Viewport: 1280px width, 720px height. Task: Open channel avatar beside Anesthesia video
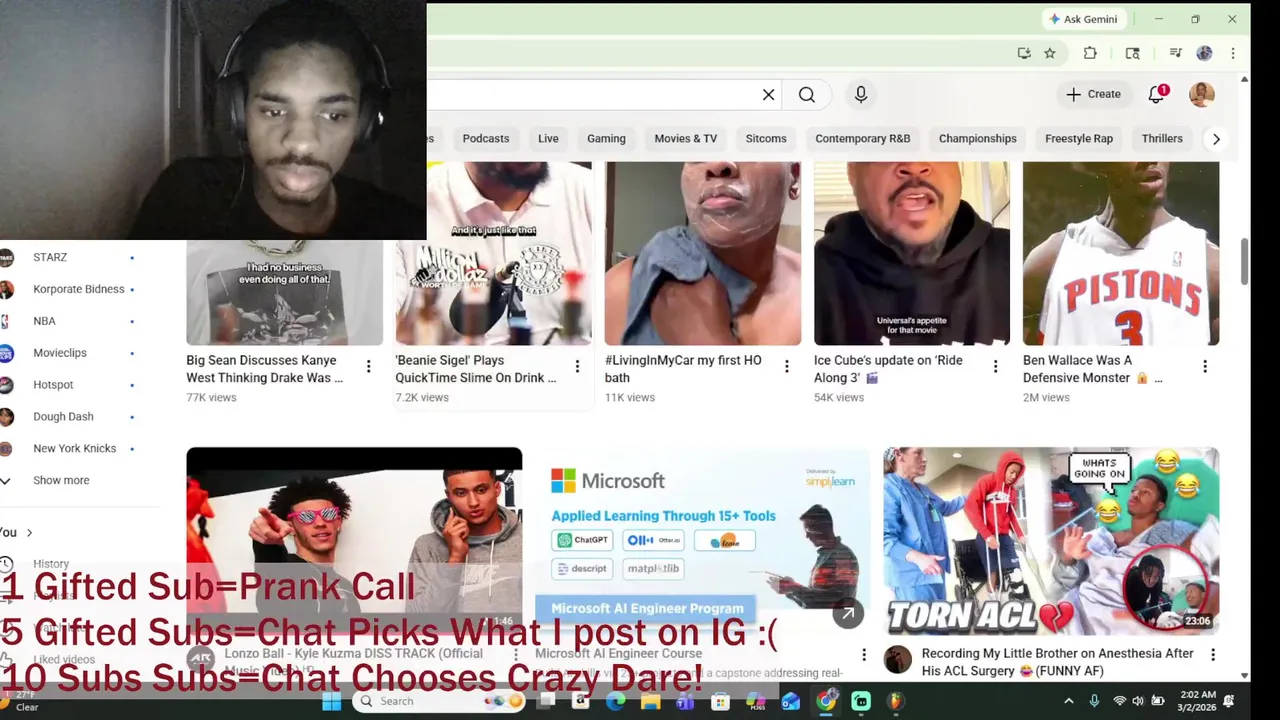pyautogui.click(x=898, y=659)
